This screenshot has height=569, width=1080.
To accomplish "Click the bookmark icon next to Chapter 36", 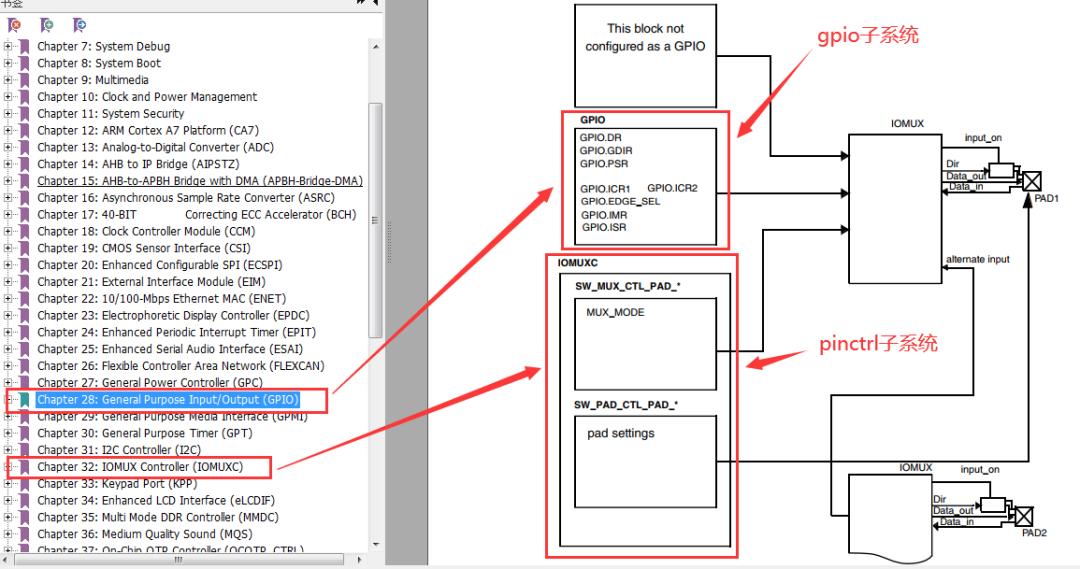I will 25,534.
